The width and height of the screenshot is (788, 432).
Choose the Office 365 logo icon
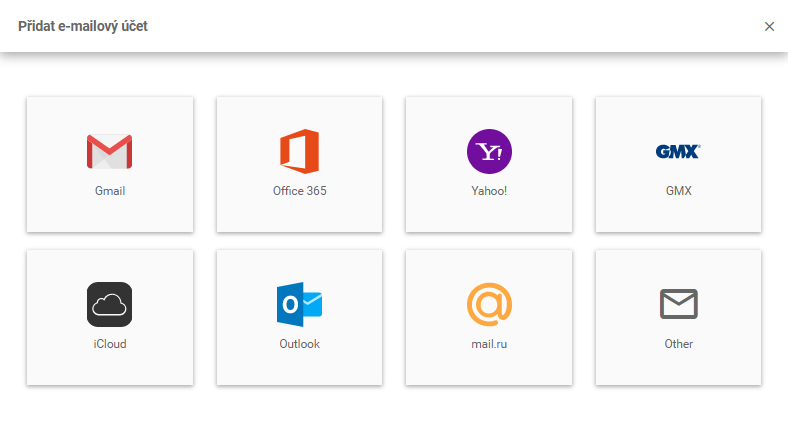pyautogui.click(x=300, y=151)
